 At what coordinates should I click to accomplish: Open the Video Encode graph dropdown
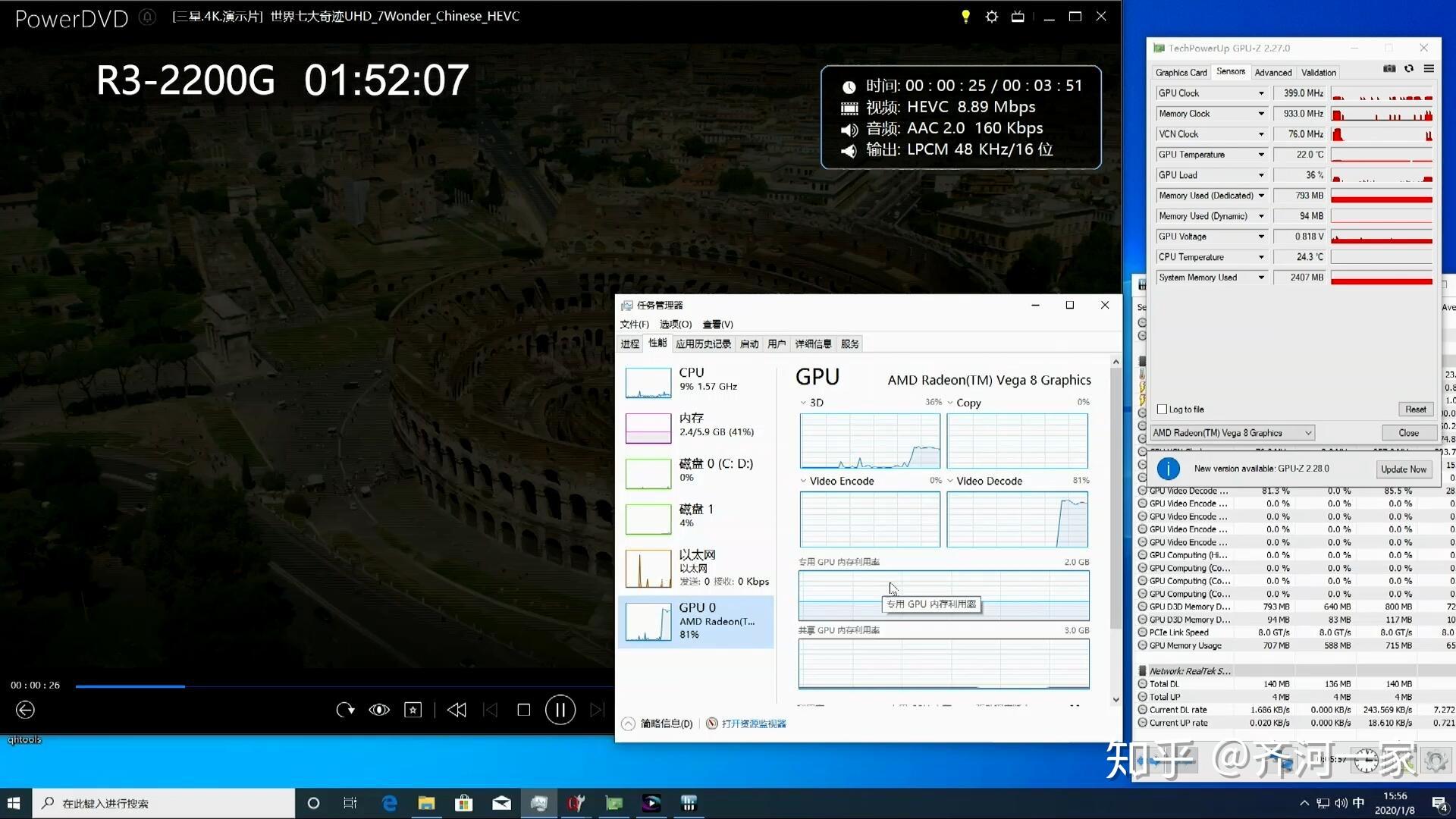click(804, 481)
